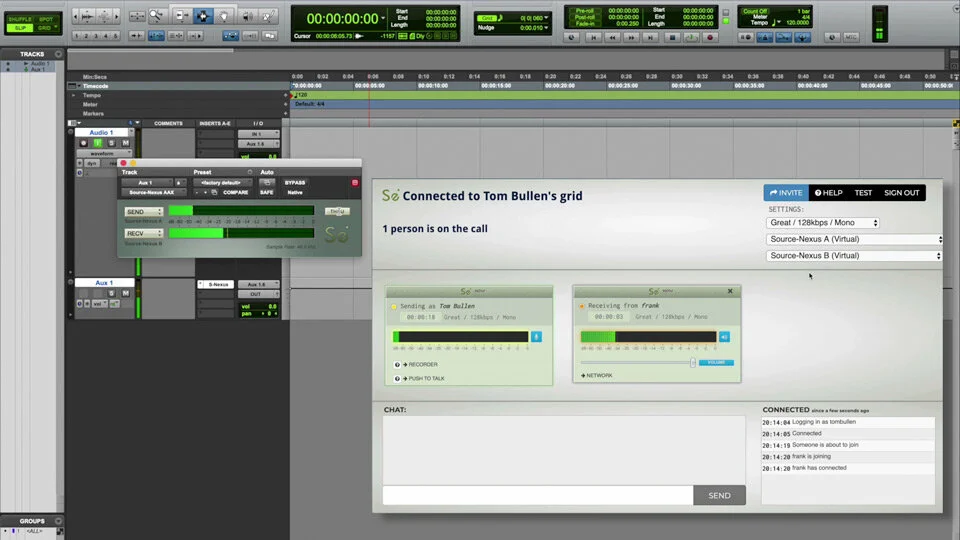This screenshot has height=540, width=960.
Task: Click the Mute button on Aux 1 track
Action: pyautogui.click(x=126, y=293)
